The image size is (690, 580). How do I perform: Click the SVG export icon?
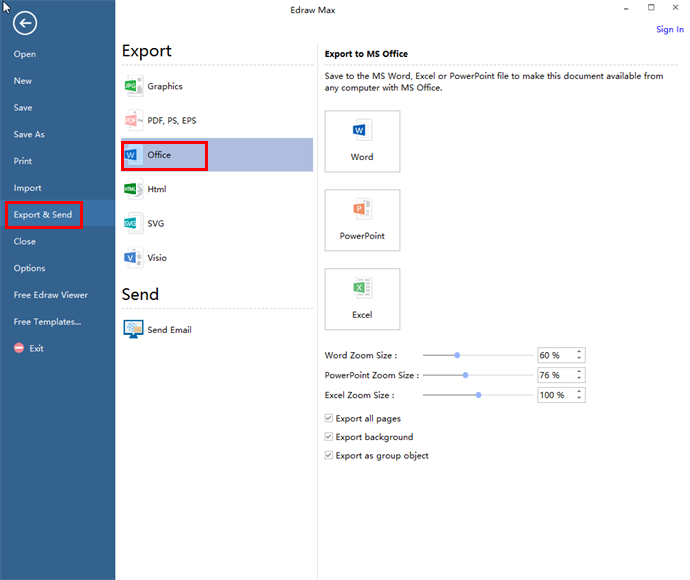[134, 224]
